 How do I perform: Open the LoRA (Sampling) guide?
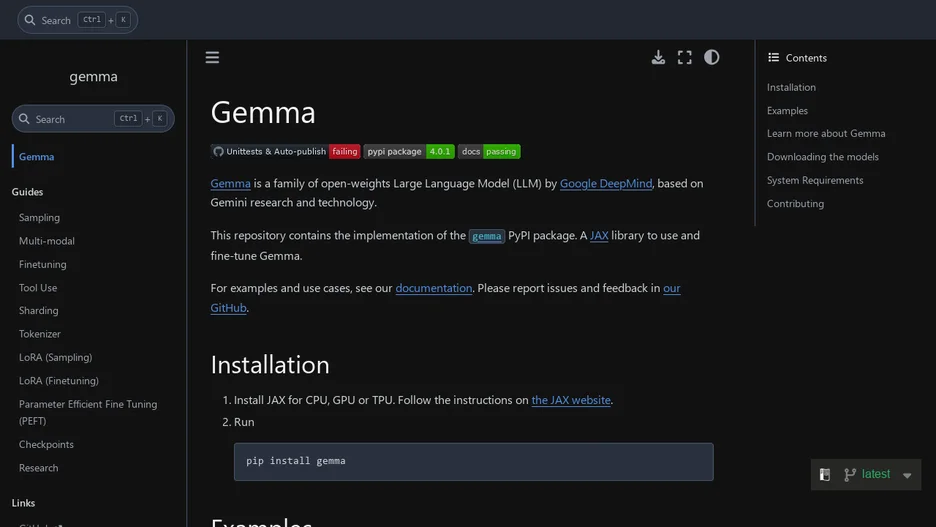click(56, 357)
